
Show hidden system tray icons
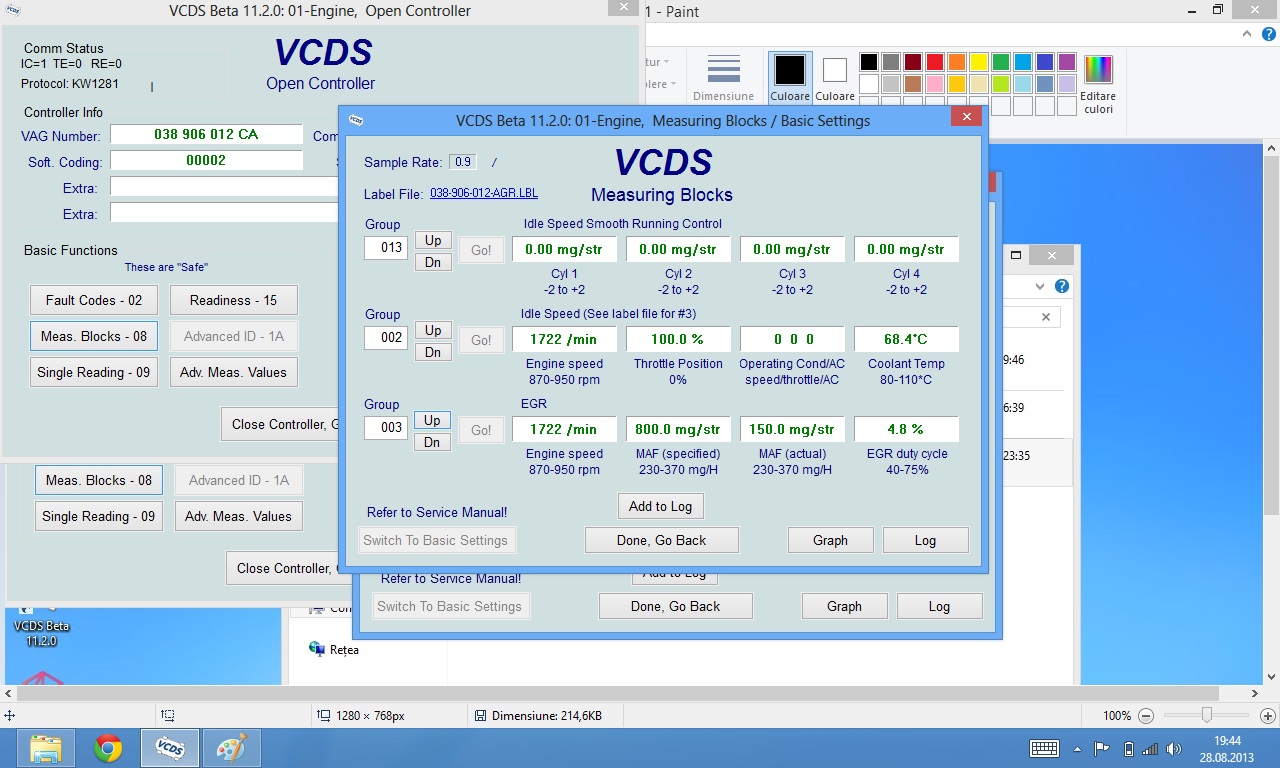[x=1077, y=748]
